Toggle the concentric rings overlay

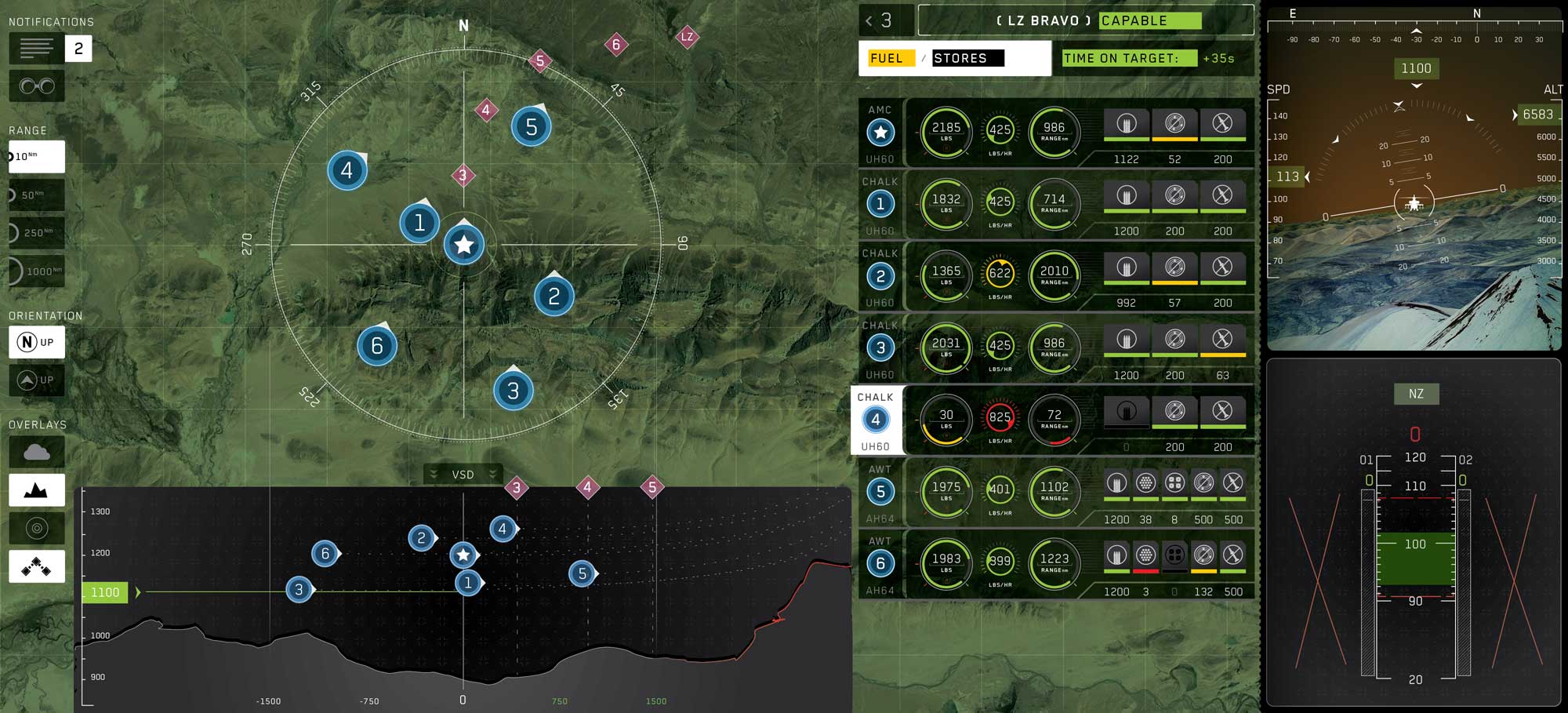pyautogui.click(x=37, y=529)
